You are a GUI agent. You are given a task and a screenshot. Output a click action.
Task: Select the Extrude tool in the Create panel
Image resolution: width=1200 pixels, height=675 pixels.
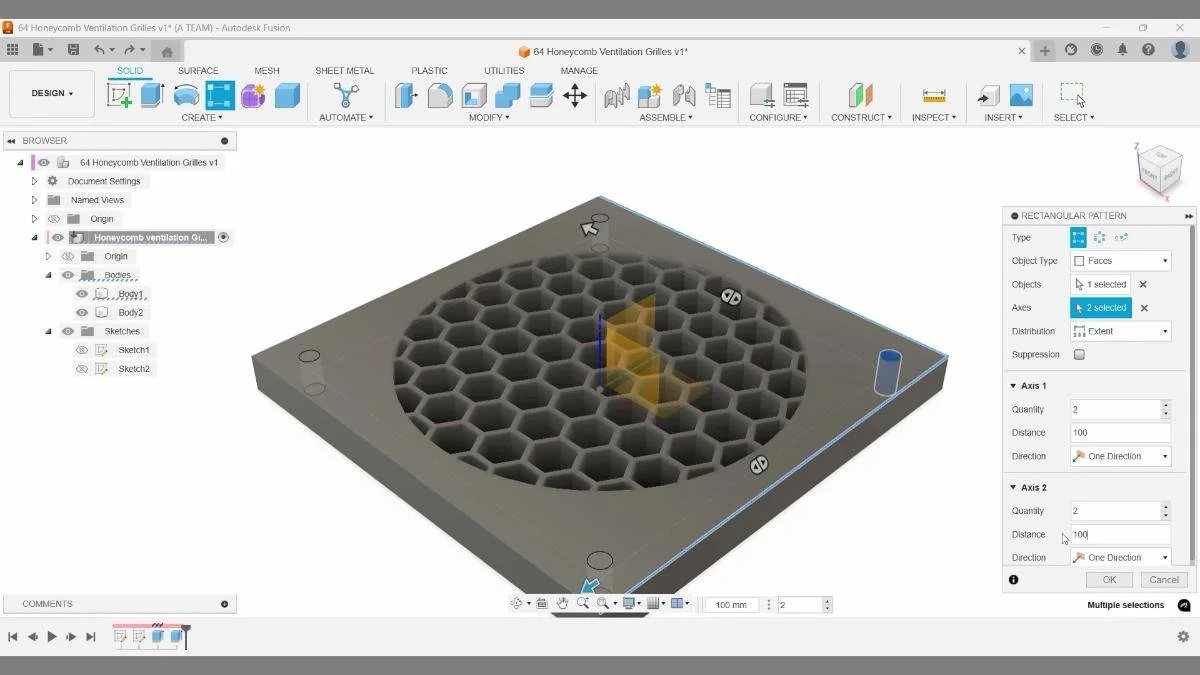tap(150, 94)
